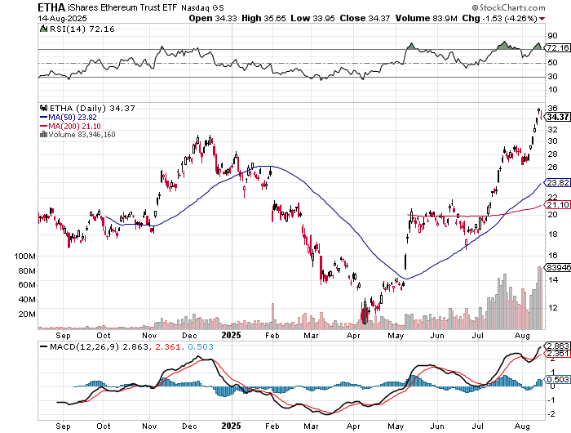Click the black MACD line legend marker
Screen dimensions: 571x433
tap(44, 347)
